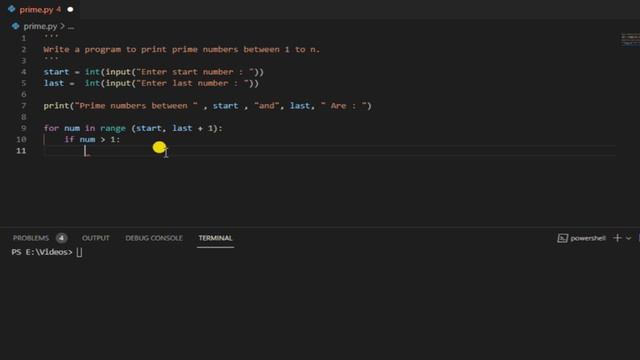The width and height of the screenshot is (640, 360).
Task: Switch to the Debug Console tab
Action: pos(154,238)
